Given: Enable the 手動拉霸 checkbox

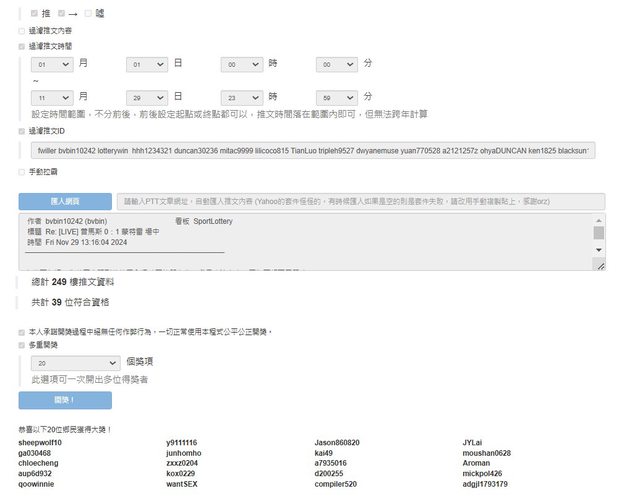Looking at the screenshot, I should pyautogui.click(x=22, y=172).
